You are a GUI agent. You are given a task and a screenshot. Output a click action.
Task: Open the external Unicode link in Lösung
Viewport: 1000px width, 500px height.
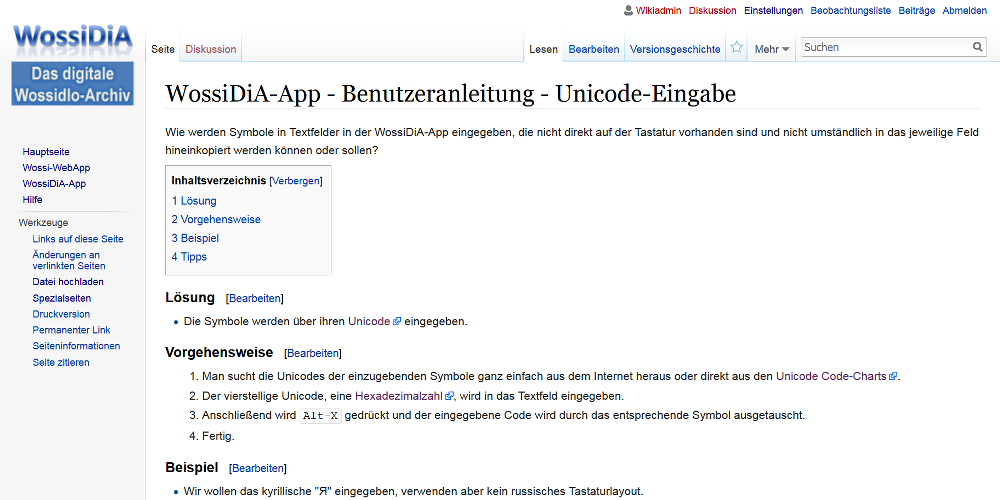coord(374,321)
